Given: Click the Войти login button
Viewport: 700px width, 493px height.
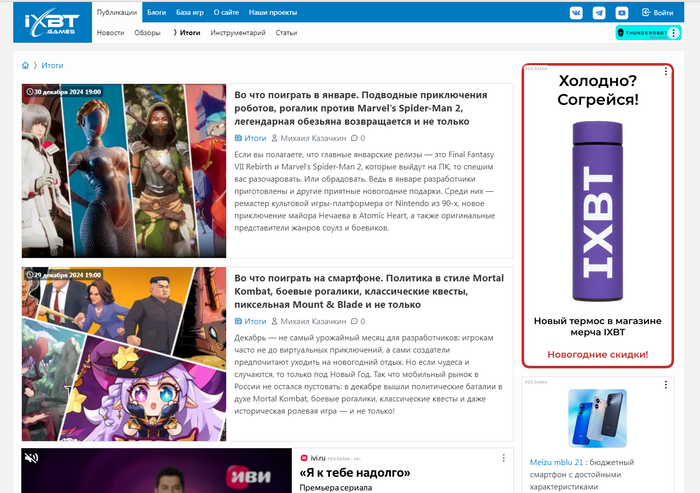Looking at the screenshot, I should pyautogui.click(x=657, y=13).
